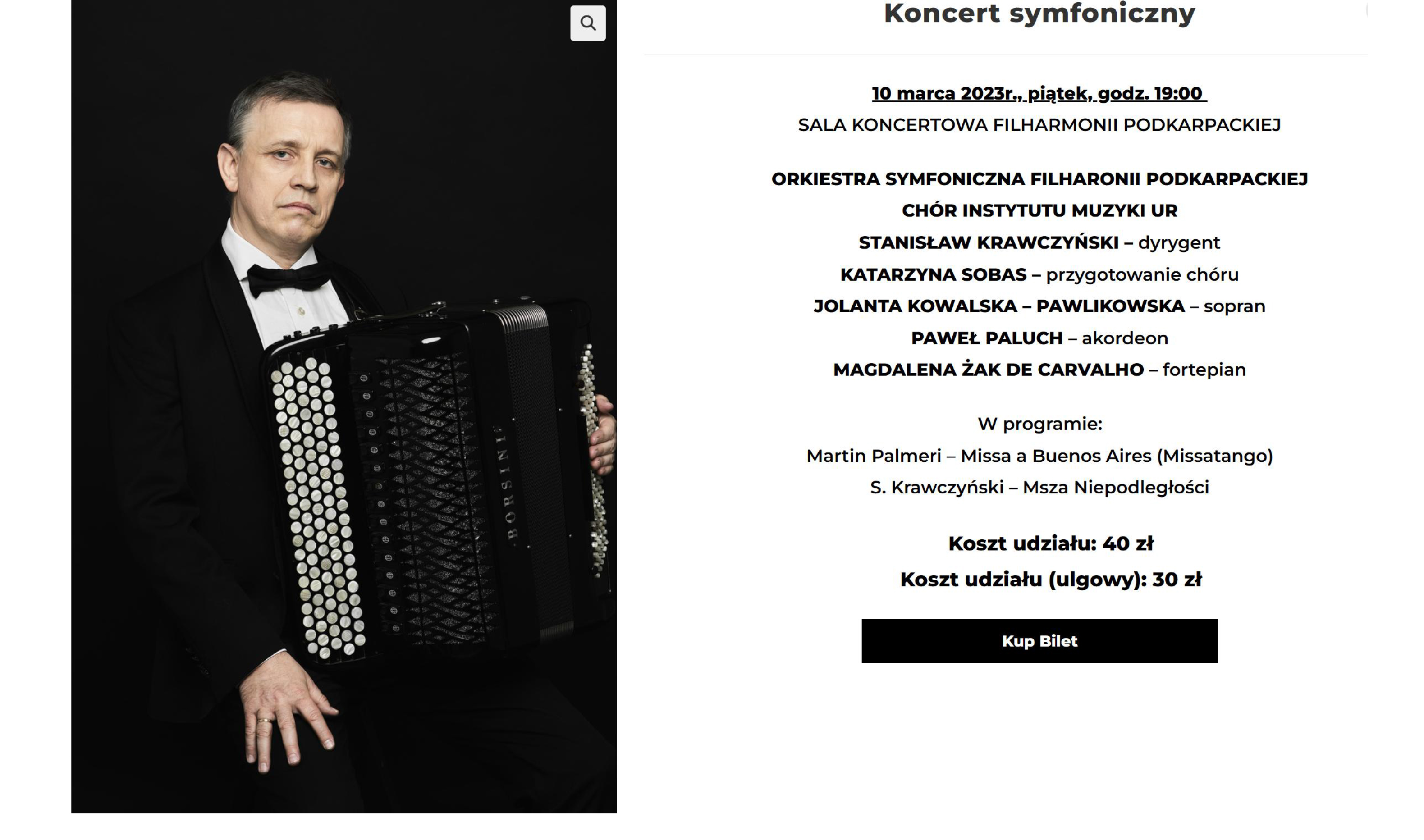The width and height of the screenshot is (1424, 840).
Task: Click the name Stanisław Krawczyński, dyrygent
Action: click(x=1039, y=243)
